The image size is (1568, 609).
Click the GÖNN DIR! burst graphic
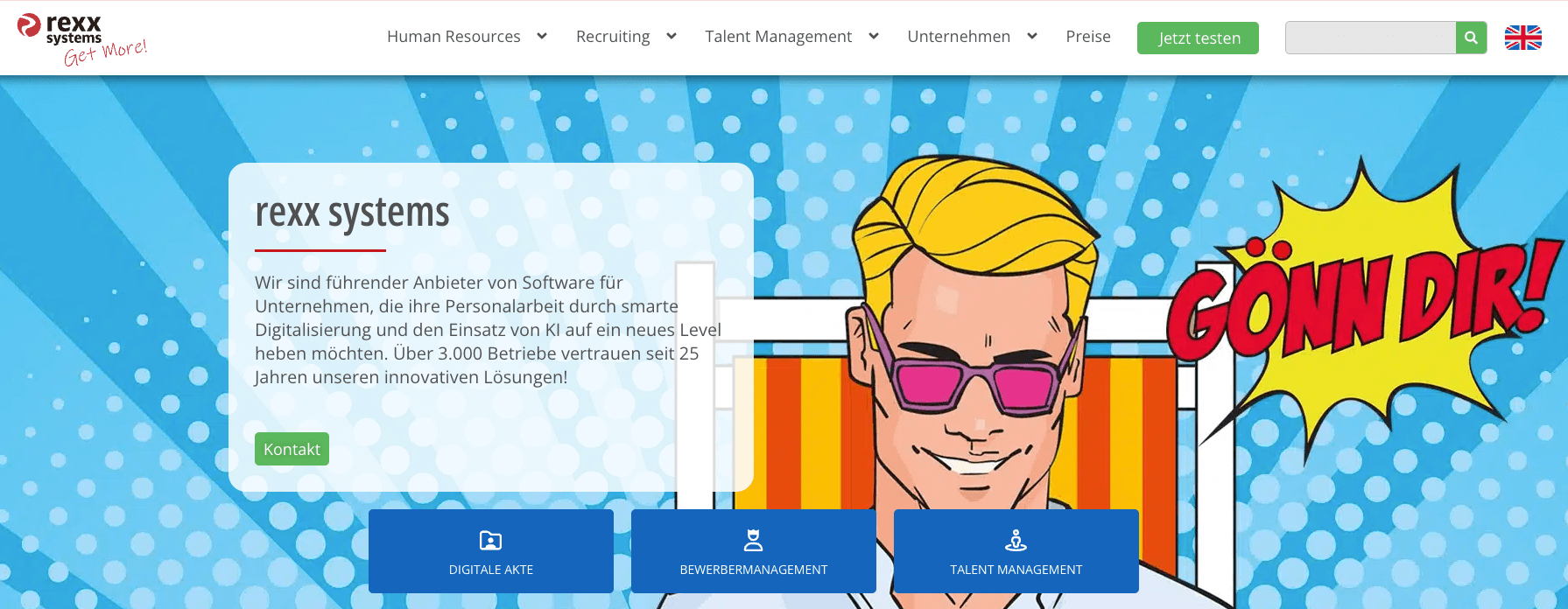[x=1366, y=297]
